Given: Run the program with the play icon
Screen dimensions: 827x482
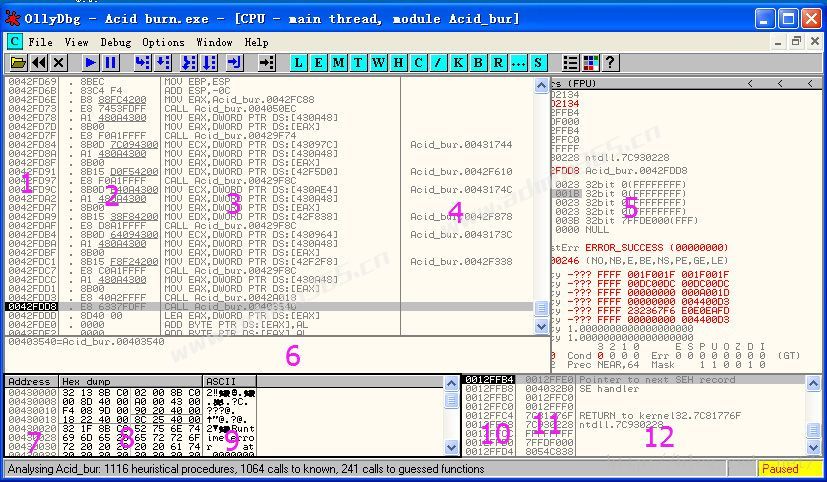Looking at the screenshot, I should click(90, 63).
